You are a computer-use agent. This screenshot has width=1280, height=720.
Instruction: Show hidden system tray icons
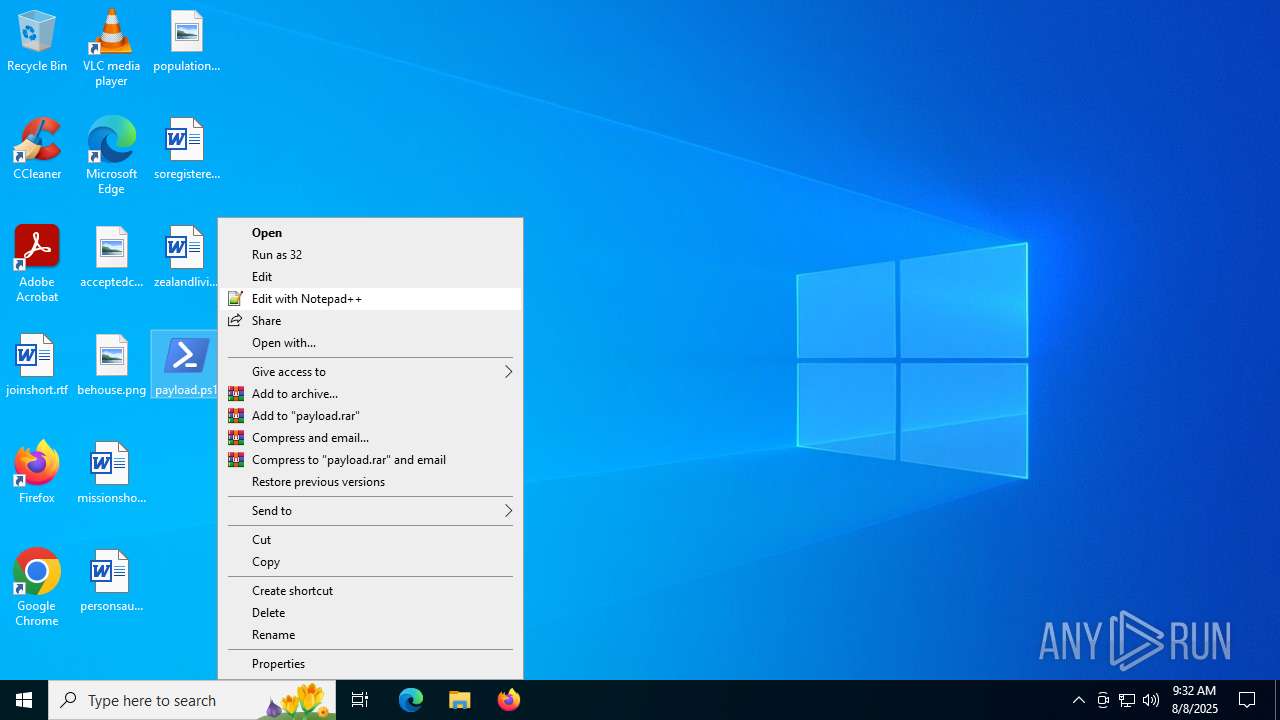(1078, 700)
